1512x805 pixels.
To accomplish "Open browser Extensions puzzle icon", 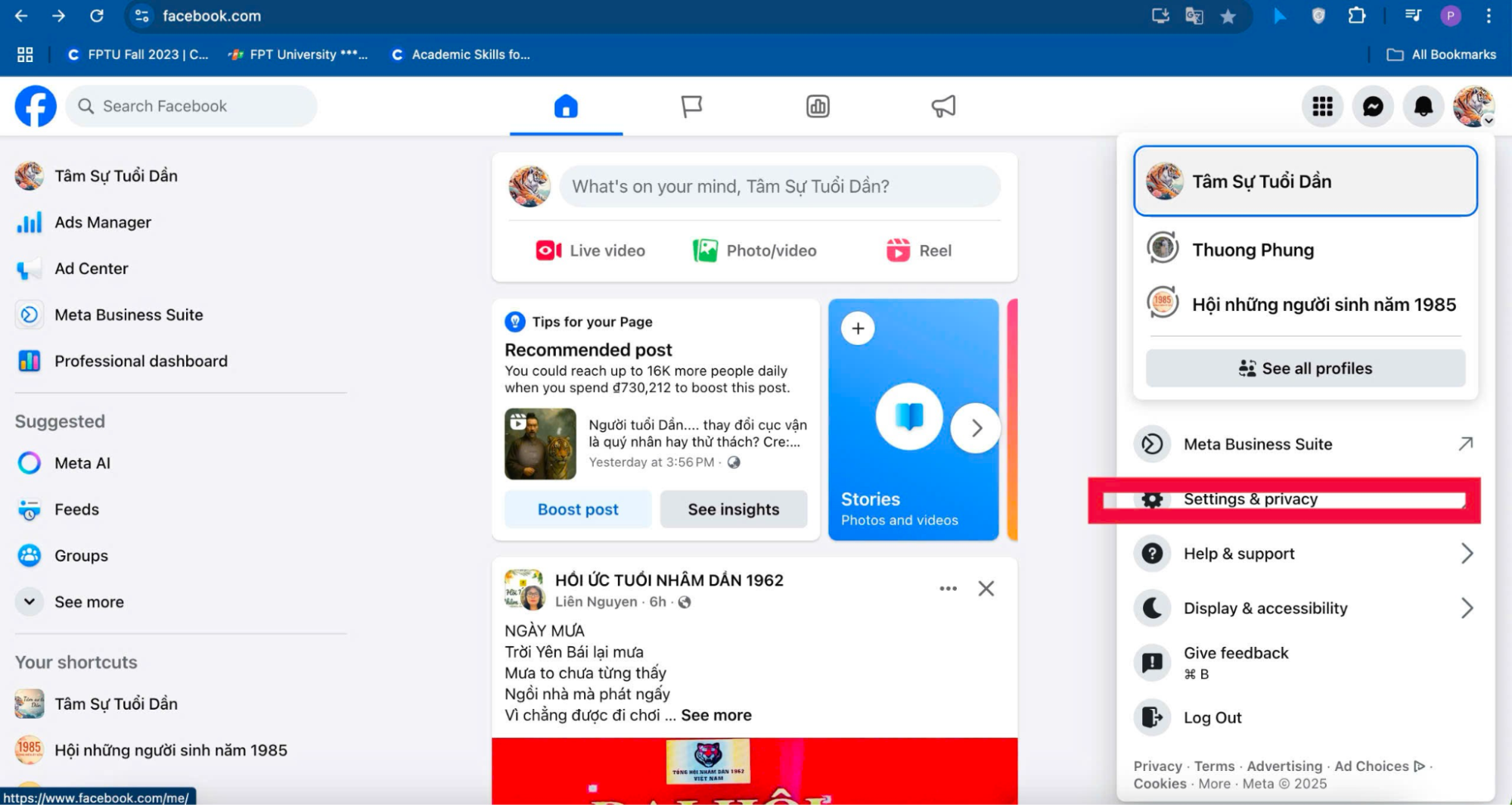I will click(1357, 16).
